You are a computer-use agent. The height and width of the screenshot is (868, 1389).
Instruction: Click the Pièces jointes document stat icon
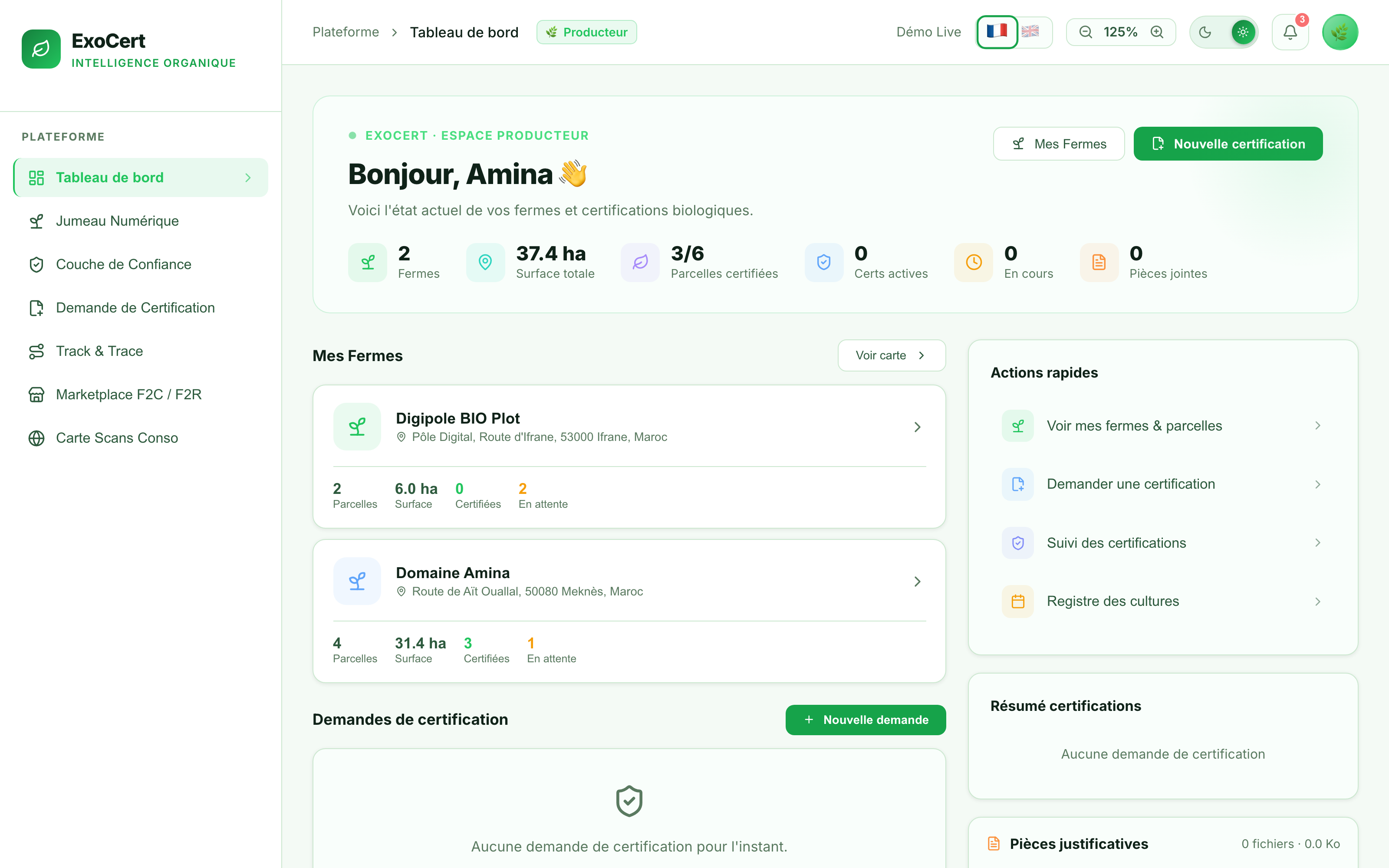coord(1099,262)
